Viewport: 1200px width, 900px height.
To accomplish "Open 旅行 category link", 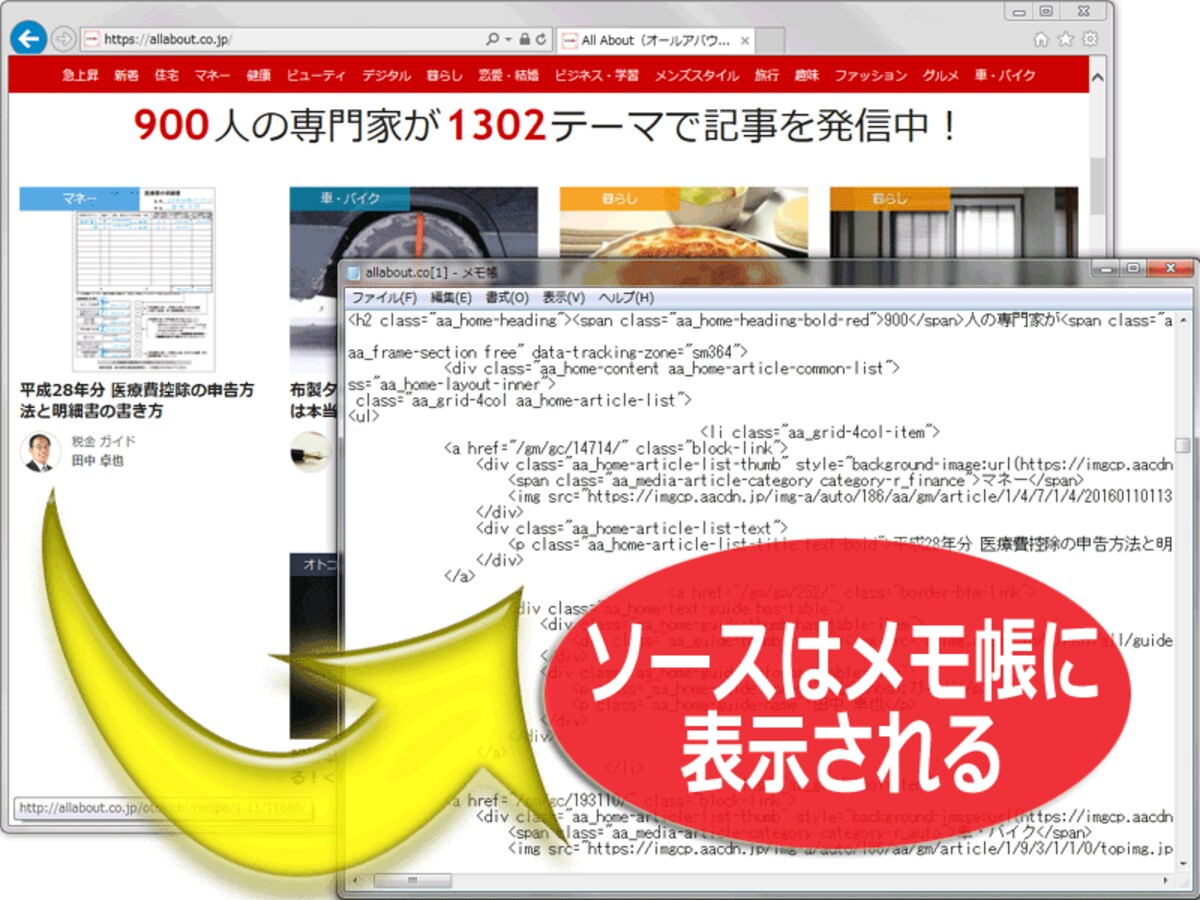I will 767,75.
